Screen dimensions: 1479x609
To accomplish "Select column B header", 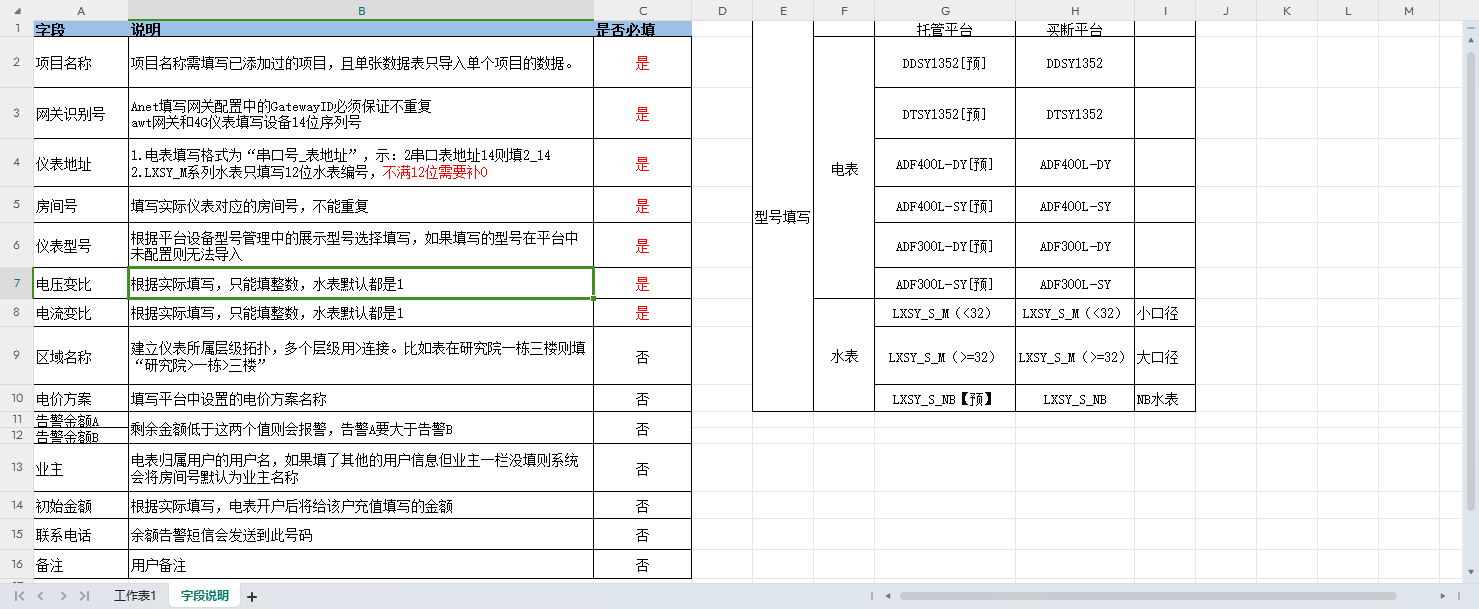I will click(361, 10).
